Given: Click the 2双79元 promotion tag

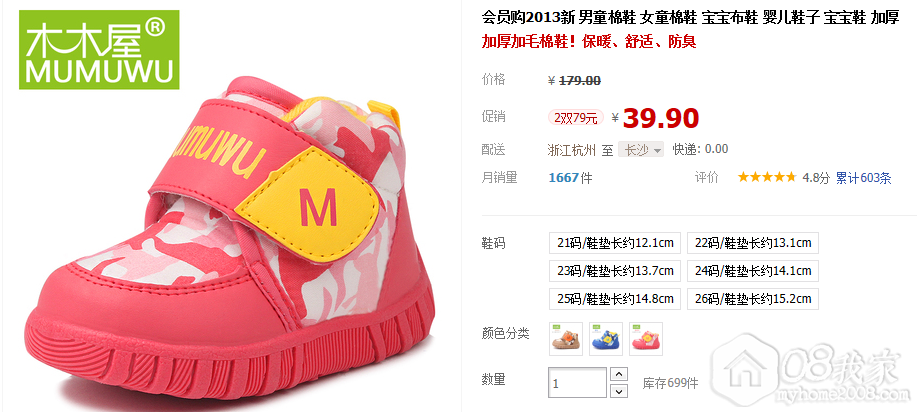Looking at the screenshot, I should point(575,118).
